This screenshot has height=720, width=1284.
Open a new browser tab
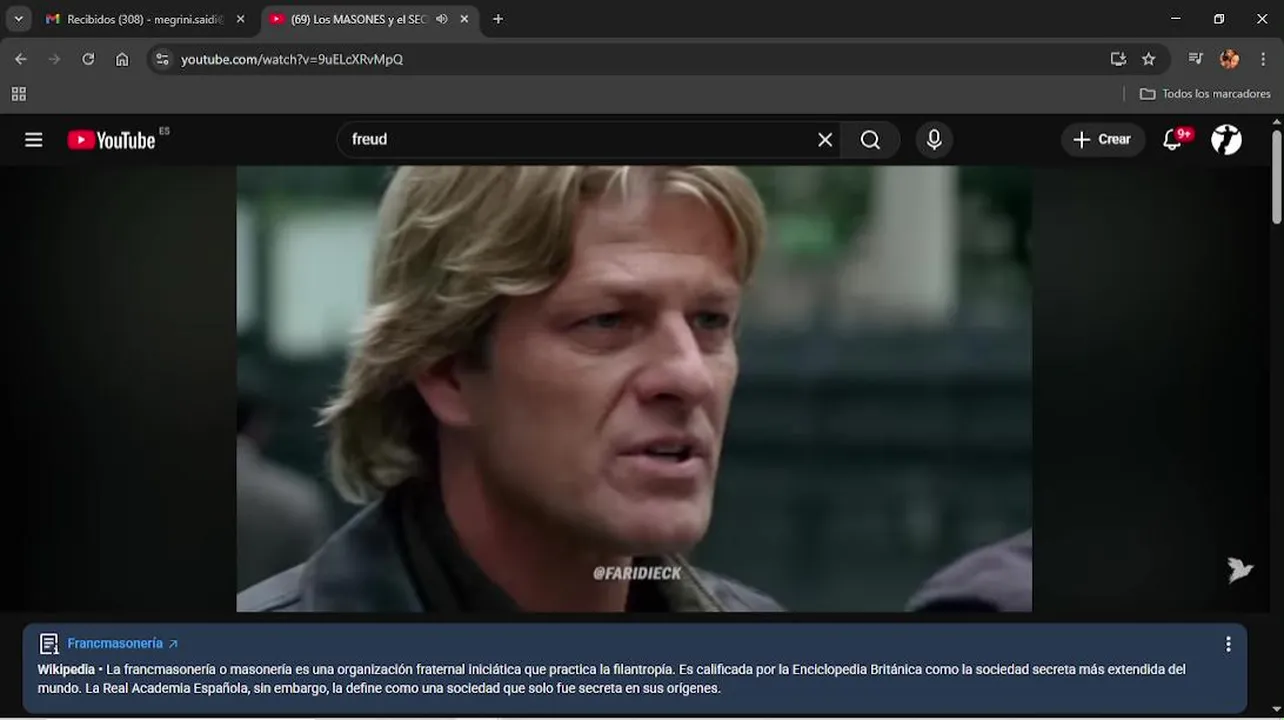pos(498,19)
